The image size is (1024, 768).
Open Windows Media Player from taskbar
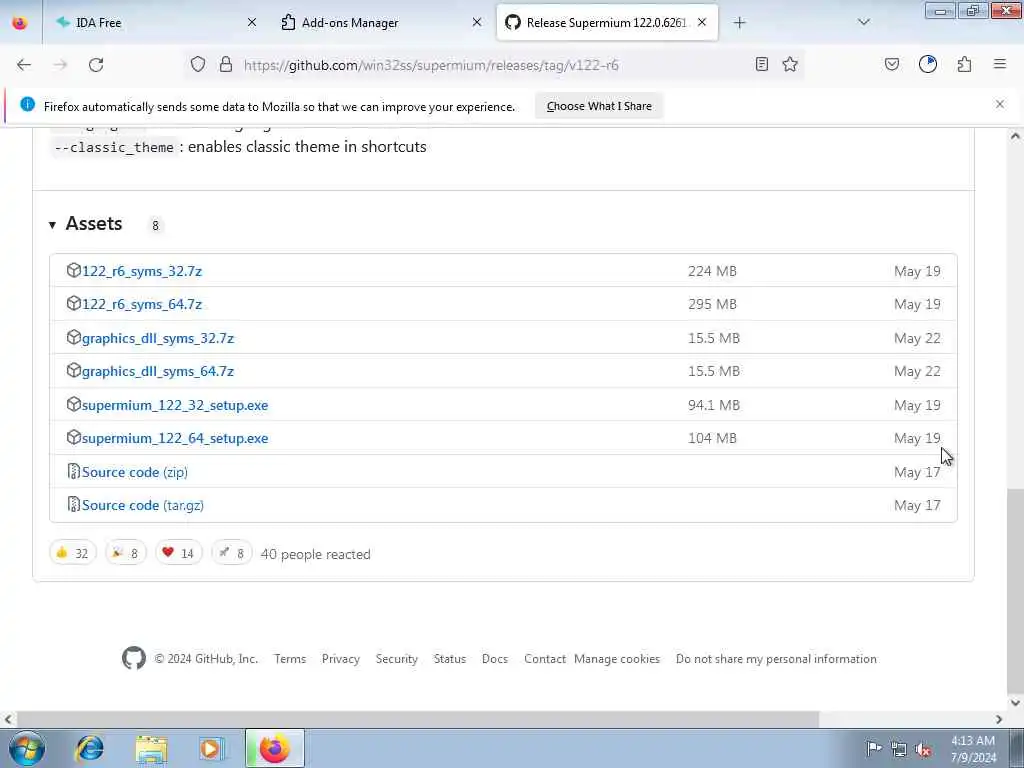point(211,748)
